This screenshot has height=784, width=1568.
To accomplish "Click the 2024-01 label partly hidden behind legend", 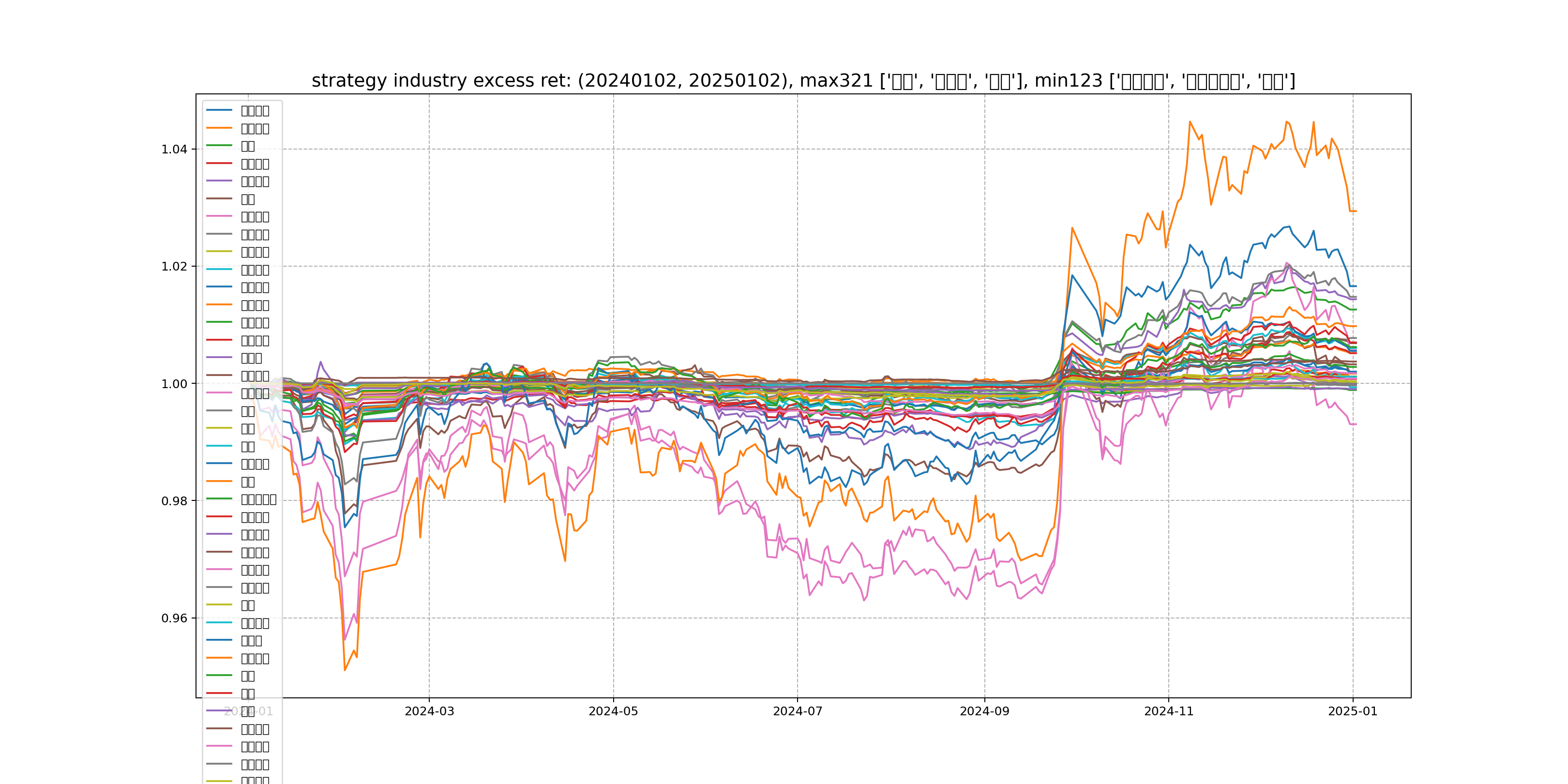I will (248, 711).
